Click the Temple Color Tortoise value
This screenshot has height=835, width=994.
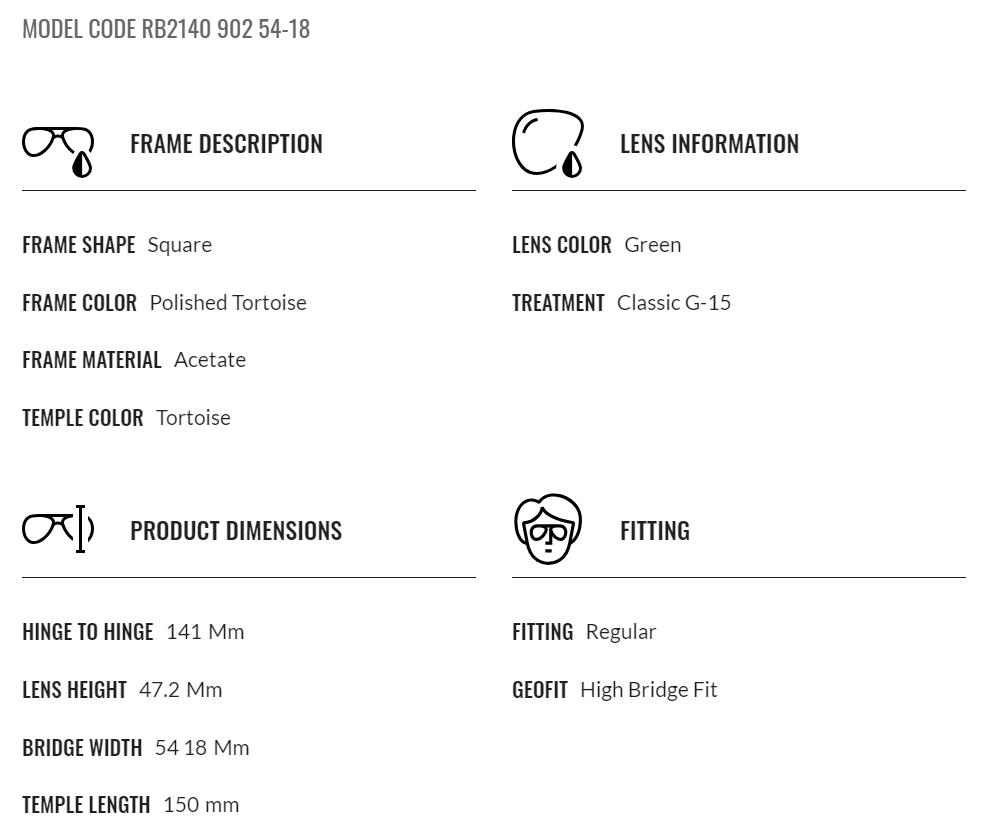(193, 418)
